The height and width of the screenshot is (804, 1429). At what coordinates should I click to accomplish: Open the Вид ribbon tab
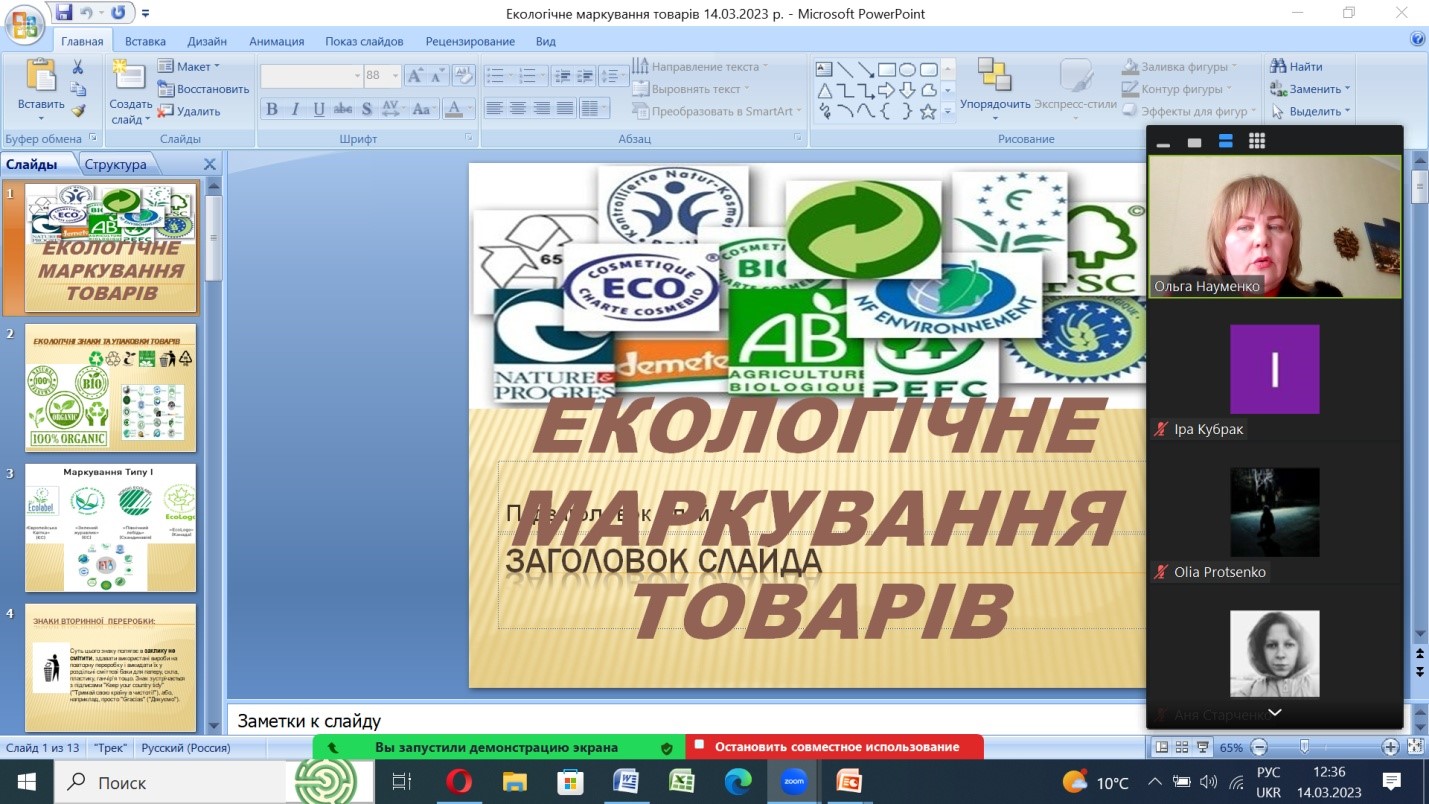[545, 41]
